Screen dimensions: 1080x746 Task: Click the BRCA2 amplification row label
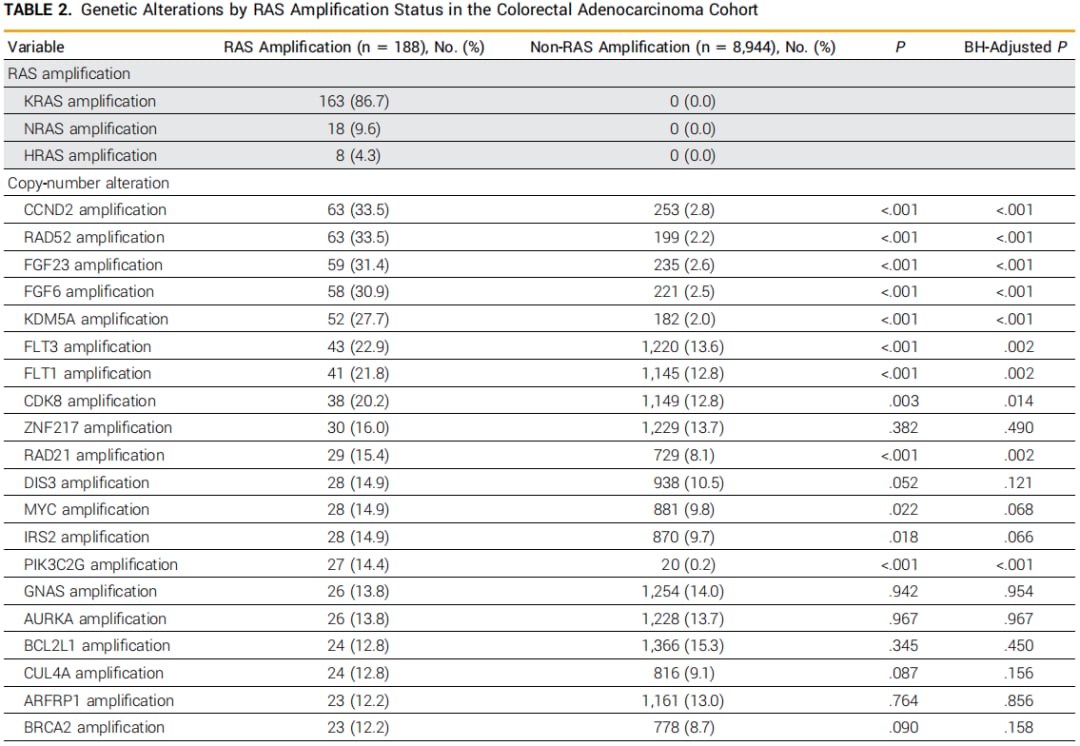pyautogui.click(x=94, y=727)
